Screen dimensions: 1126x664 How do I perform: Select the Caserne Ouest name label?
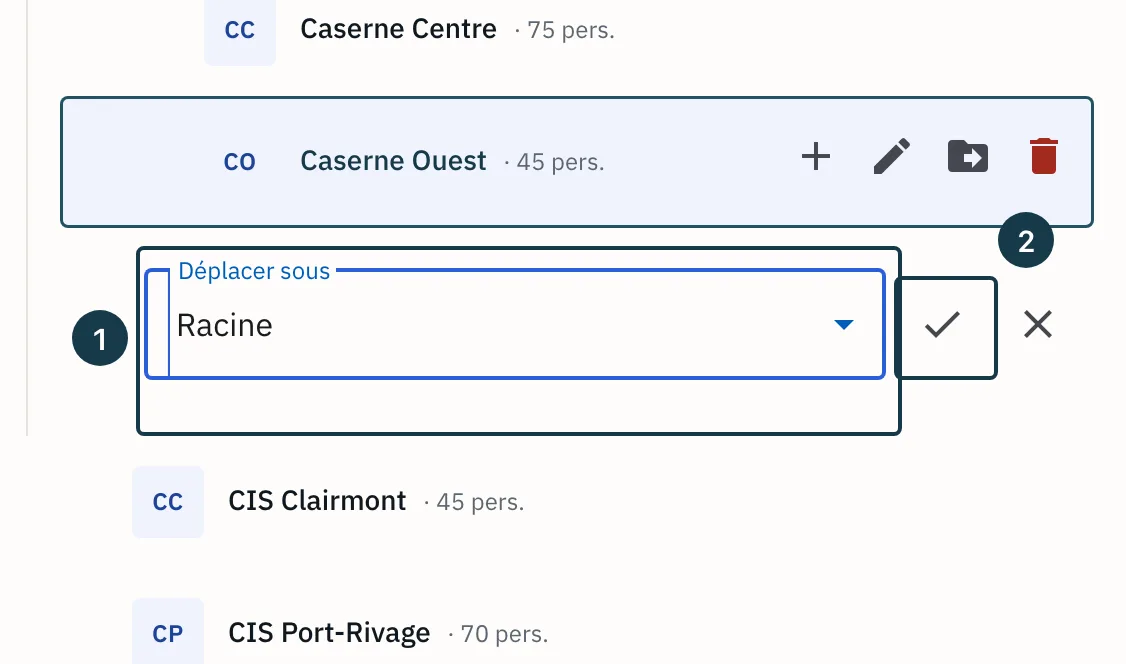tap(394, 161)
